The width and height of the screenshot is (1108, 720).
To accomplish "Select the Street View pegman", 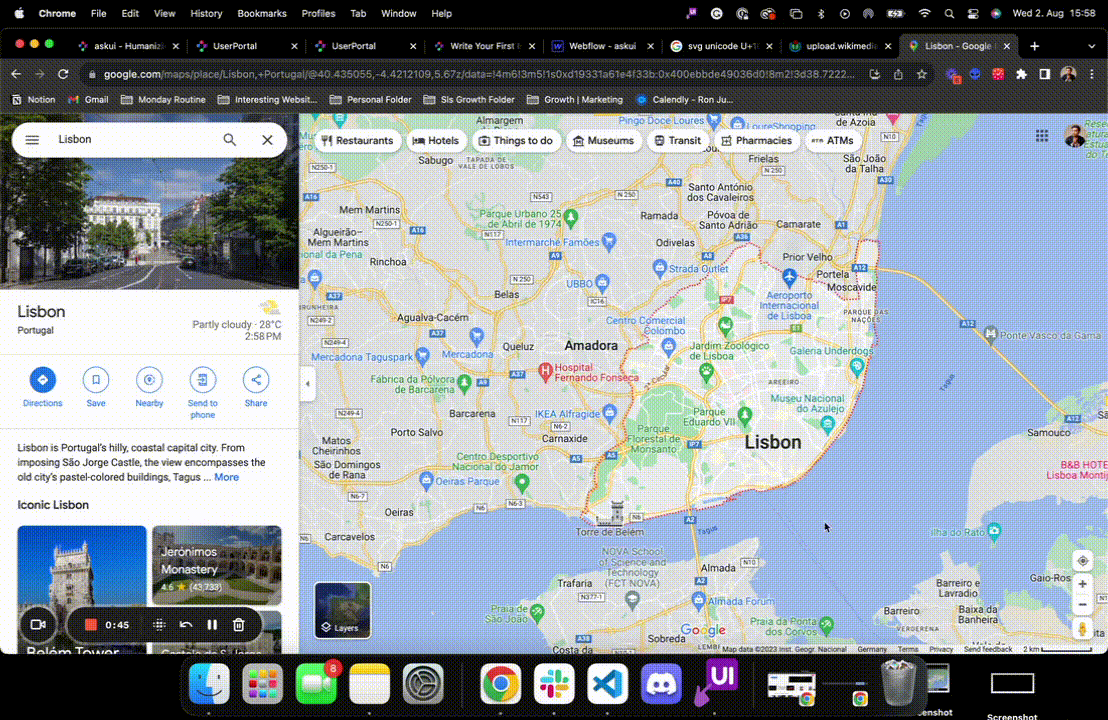I will [1083, 628].
